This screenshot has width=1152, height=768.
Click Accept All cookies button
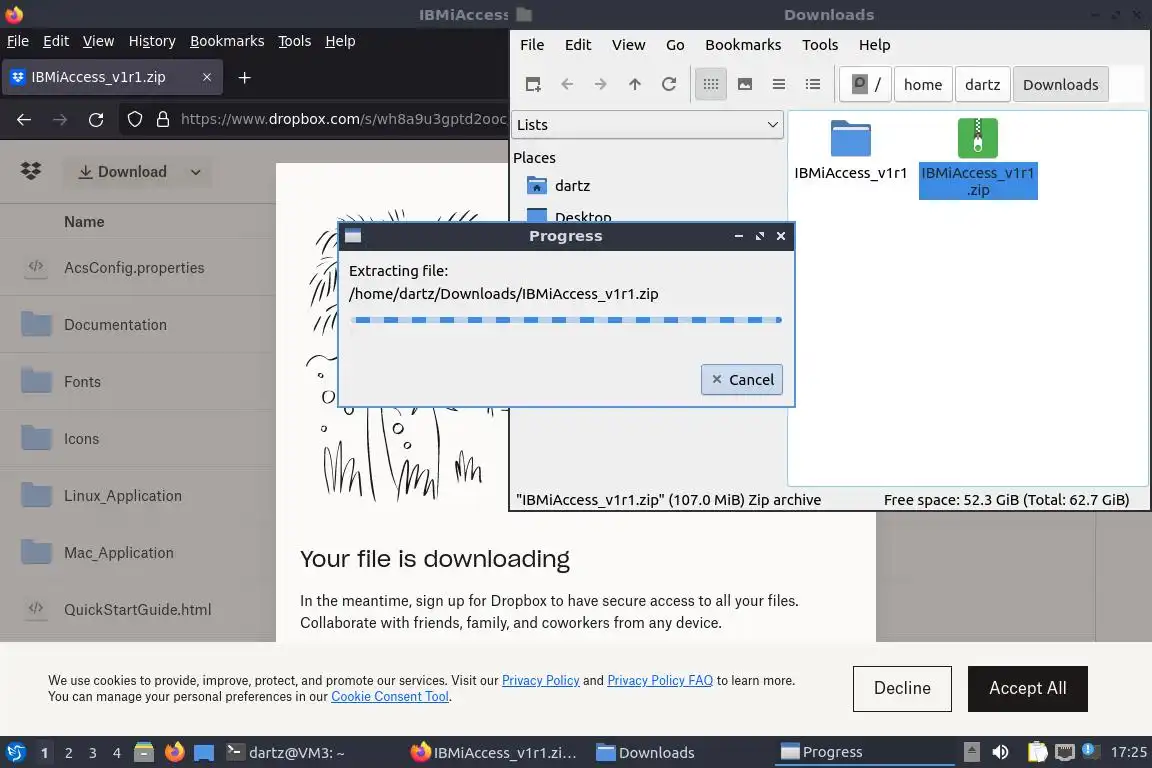point(1027,689)
